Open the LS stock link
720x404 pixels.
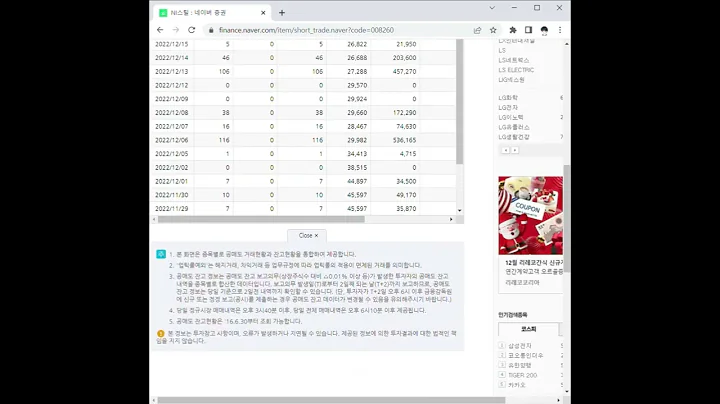click(502, 50)
